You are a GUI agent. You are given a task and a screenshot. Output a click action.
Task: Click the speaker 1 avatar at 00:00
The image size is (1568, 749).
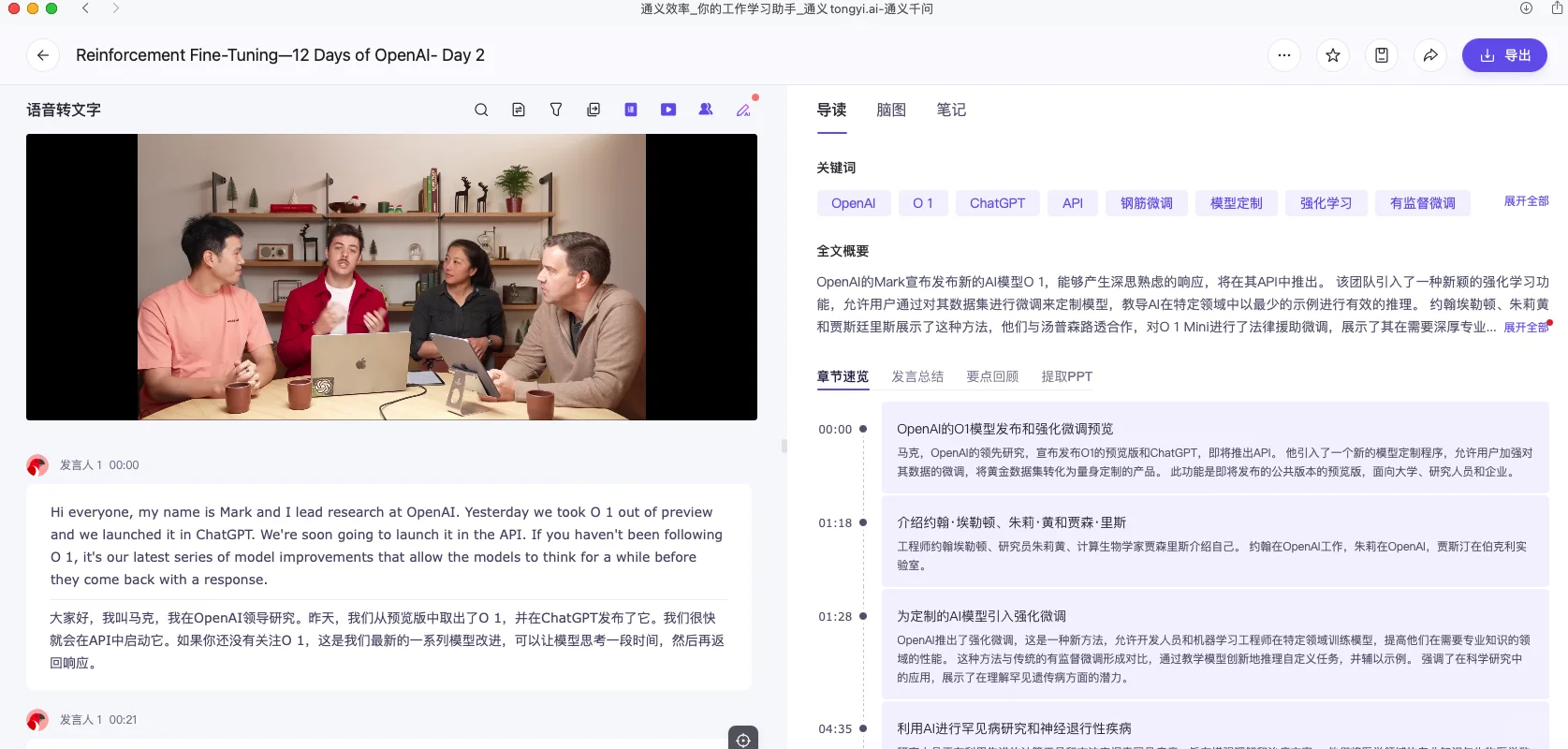pos(37,465)
